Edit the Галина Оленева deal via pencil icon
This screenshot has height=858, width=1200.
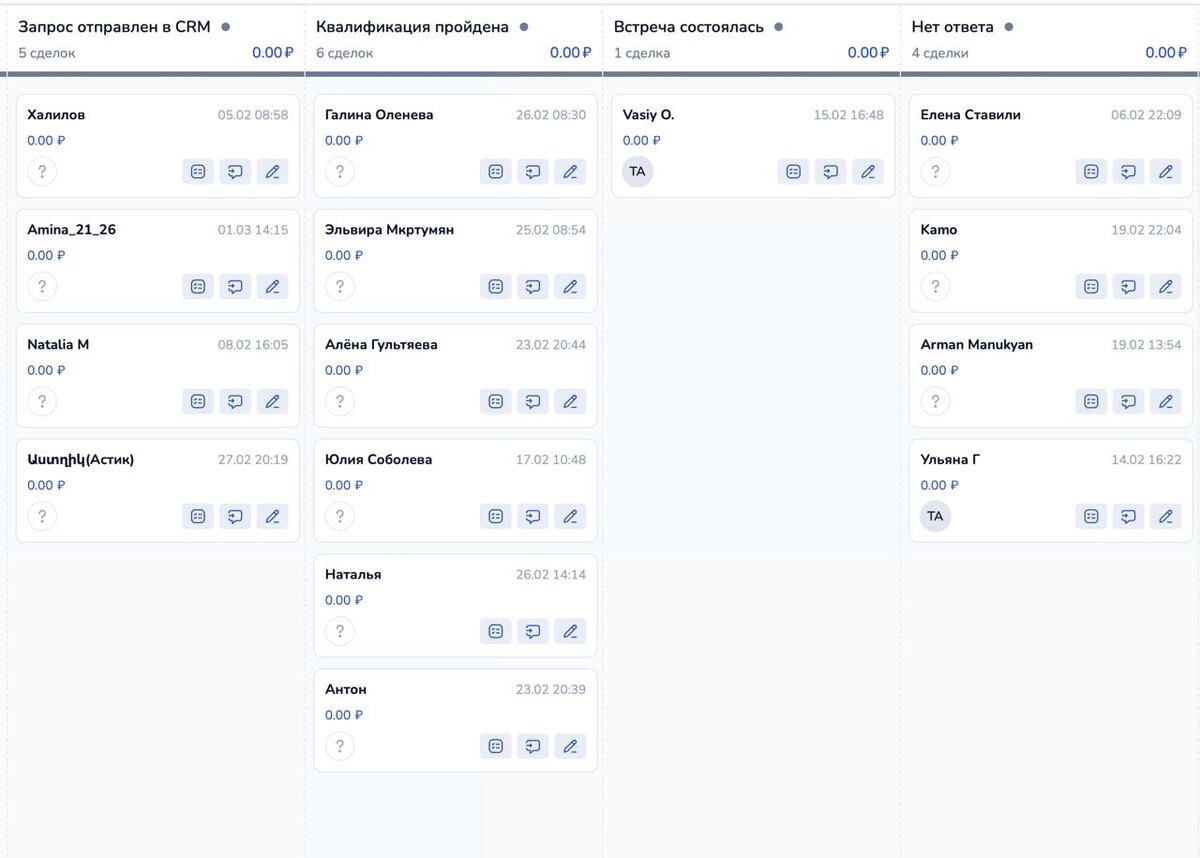(570, 172)
